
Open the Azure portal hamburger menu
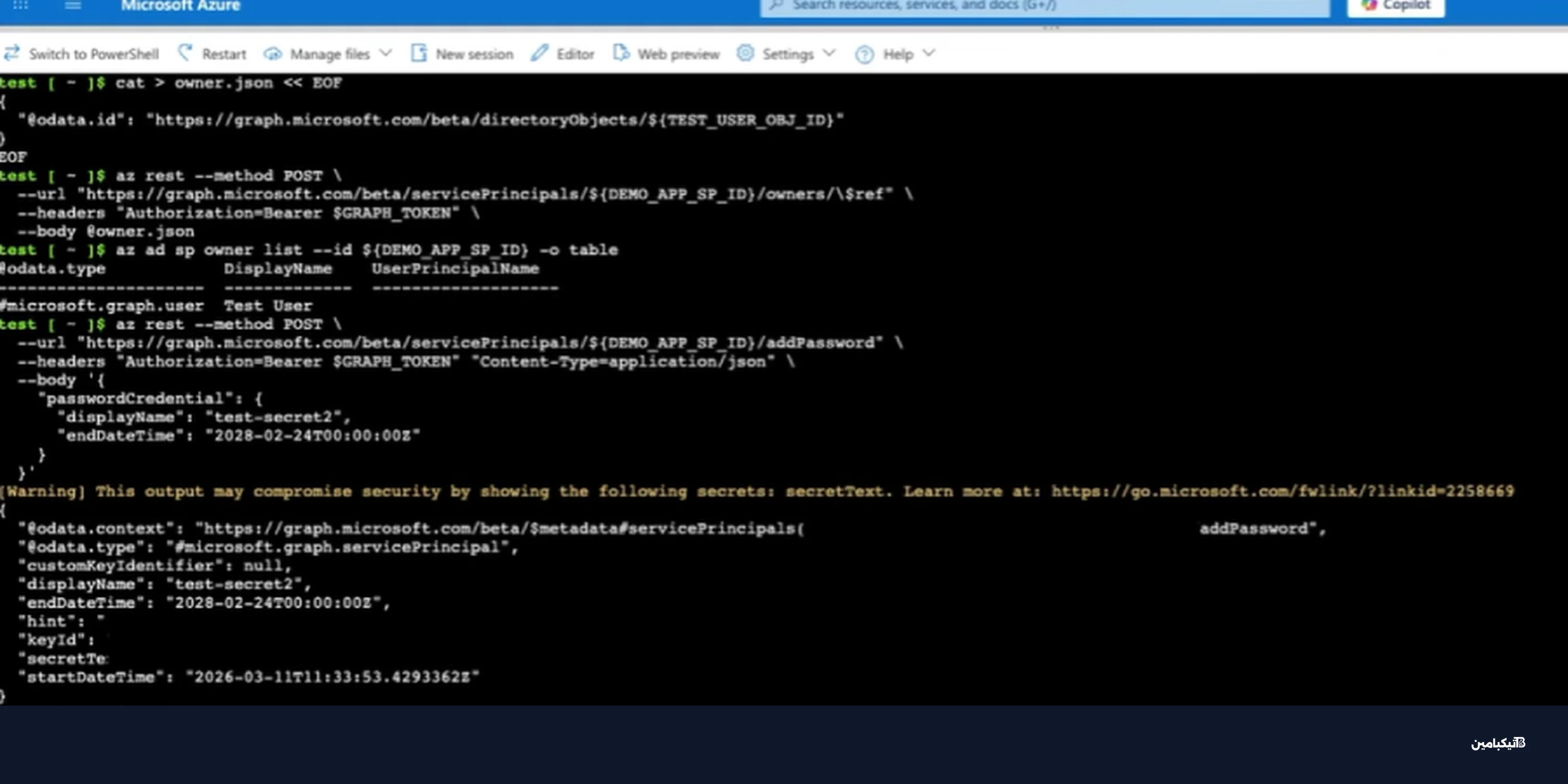(73, 6)
